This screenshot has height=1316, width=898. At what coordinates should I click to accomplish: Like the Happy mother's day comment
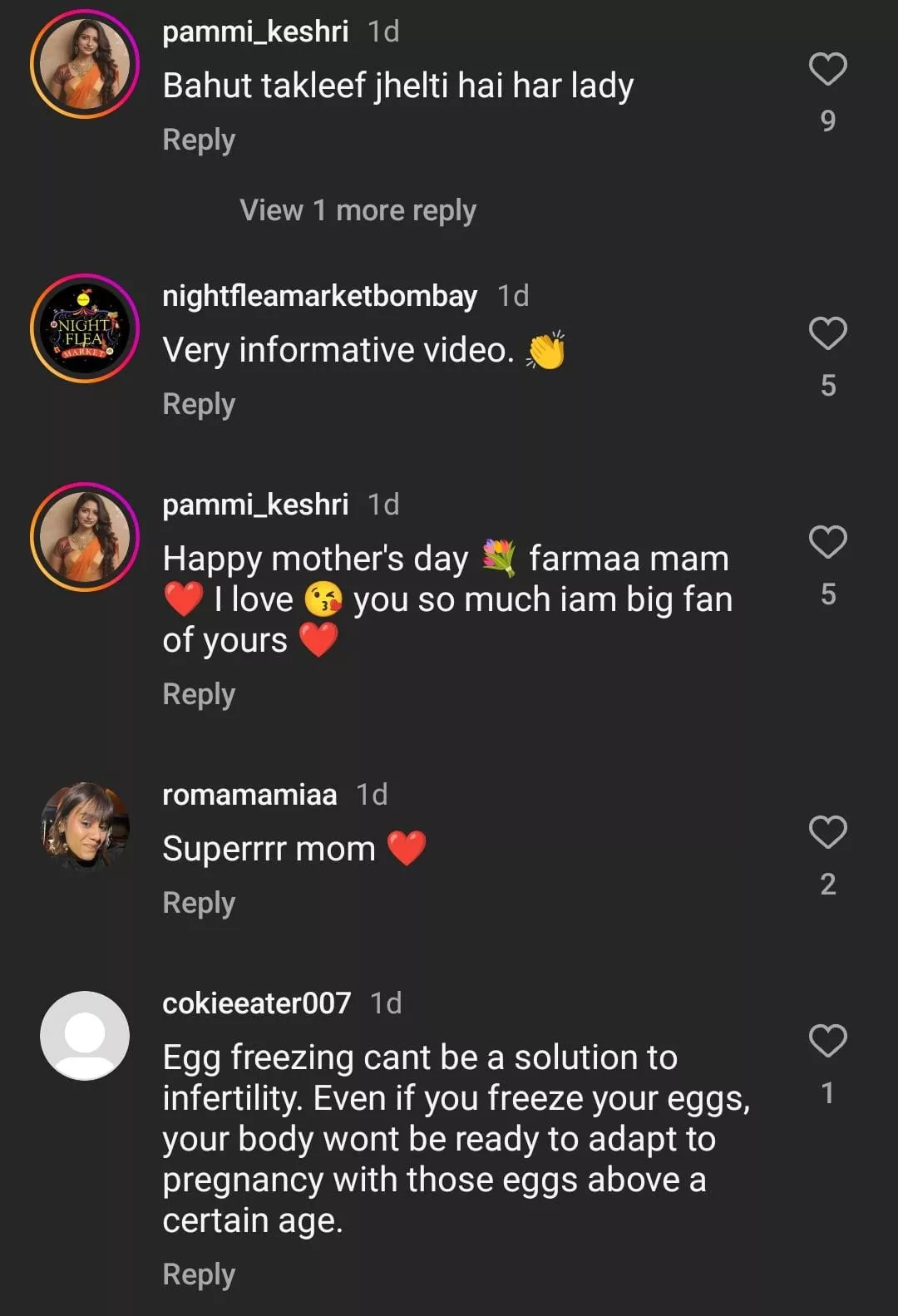tap(827, 543)
